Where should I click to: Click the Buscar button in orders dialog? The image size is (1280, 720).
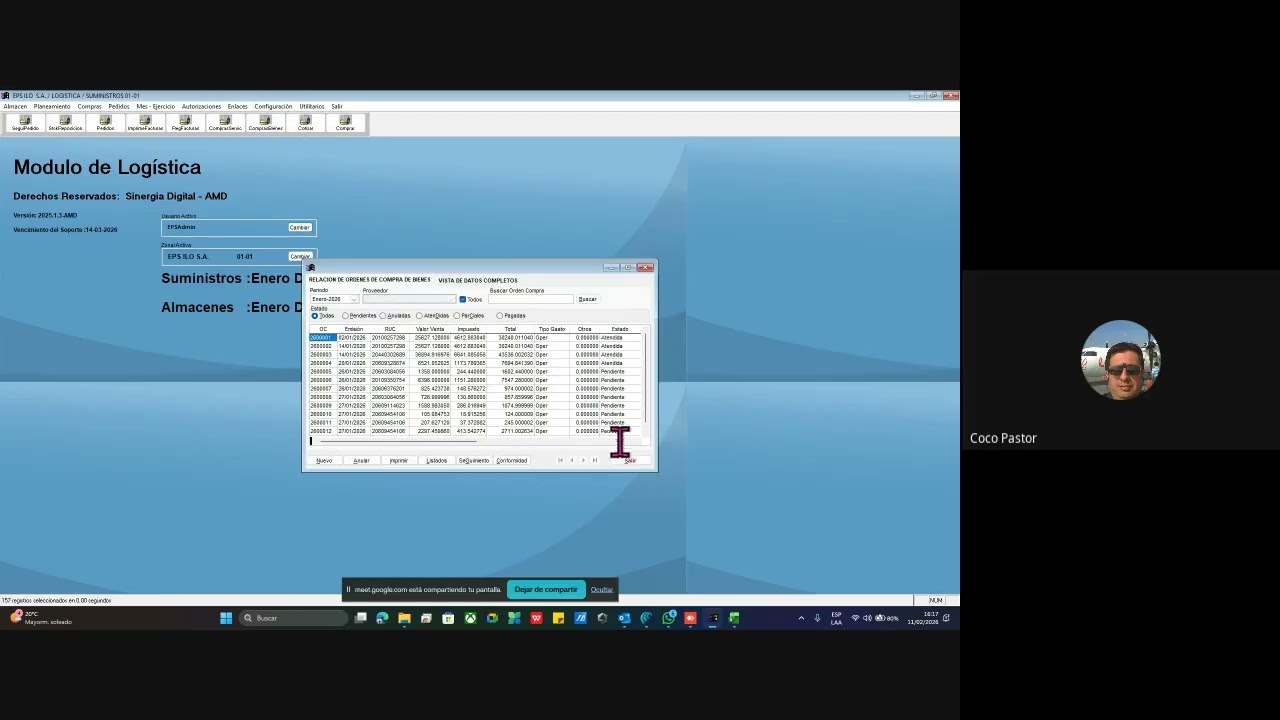[587, 299]
